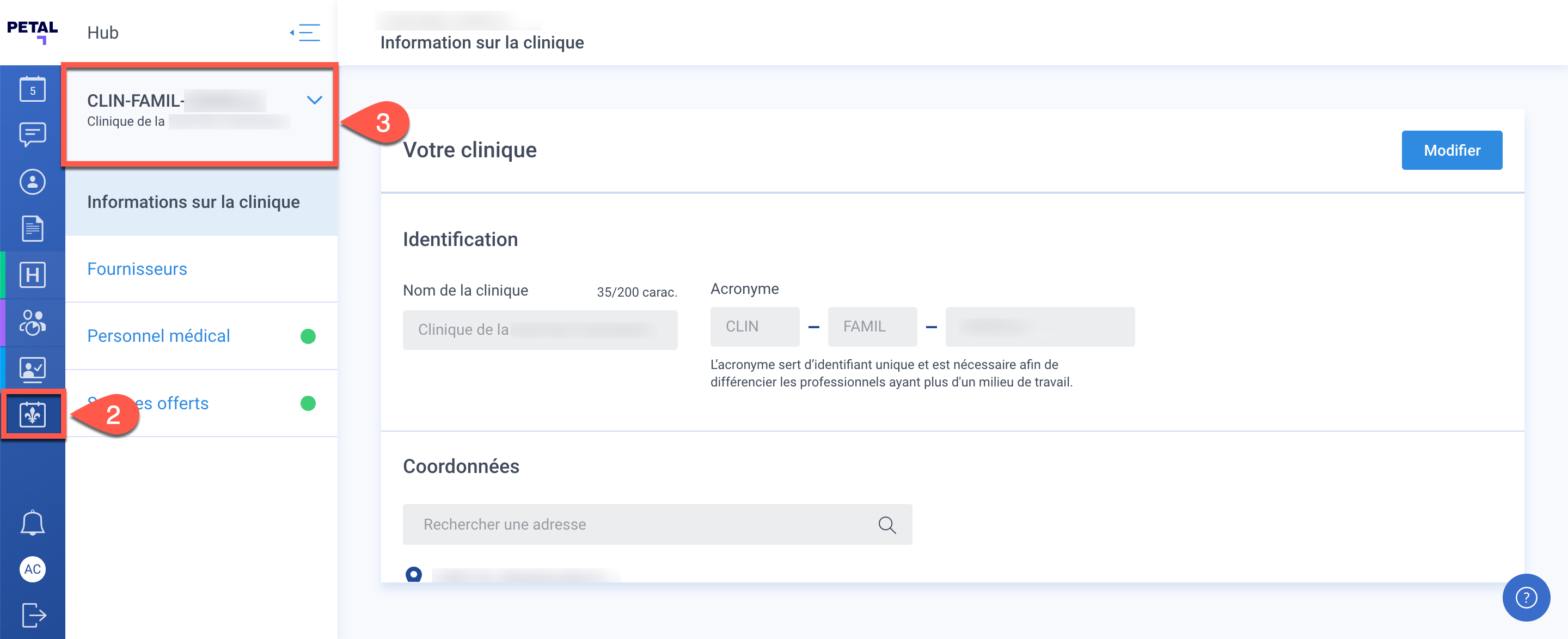Open the documents page icon

point(32,228)
